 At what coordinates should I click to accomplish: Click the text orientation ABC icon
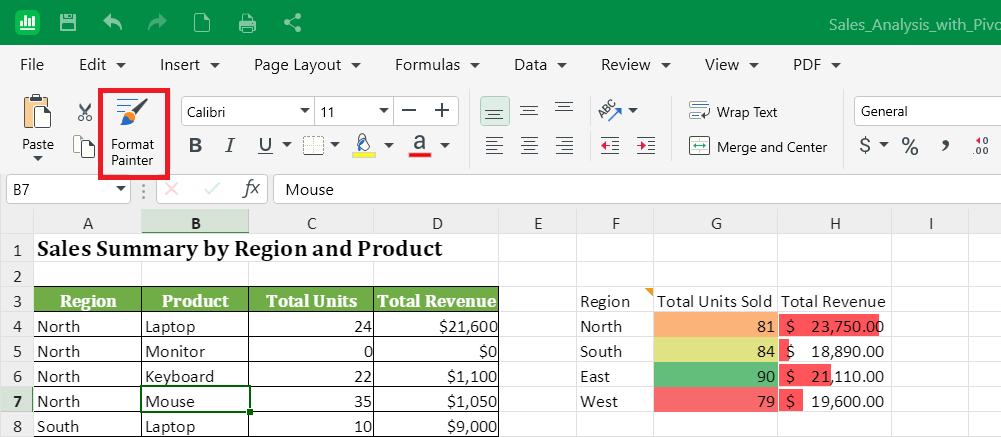click(610, 110)
